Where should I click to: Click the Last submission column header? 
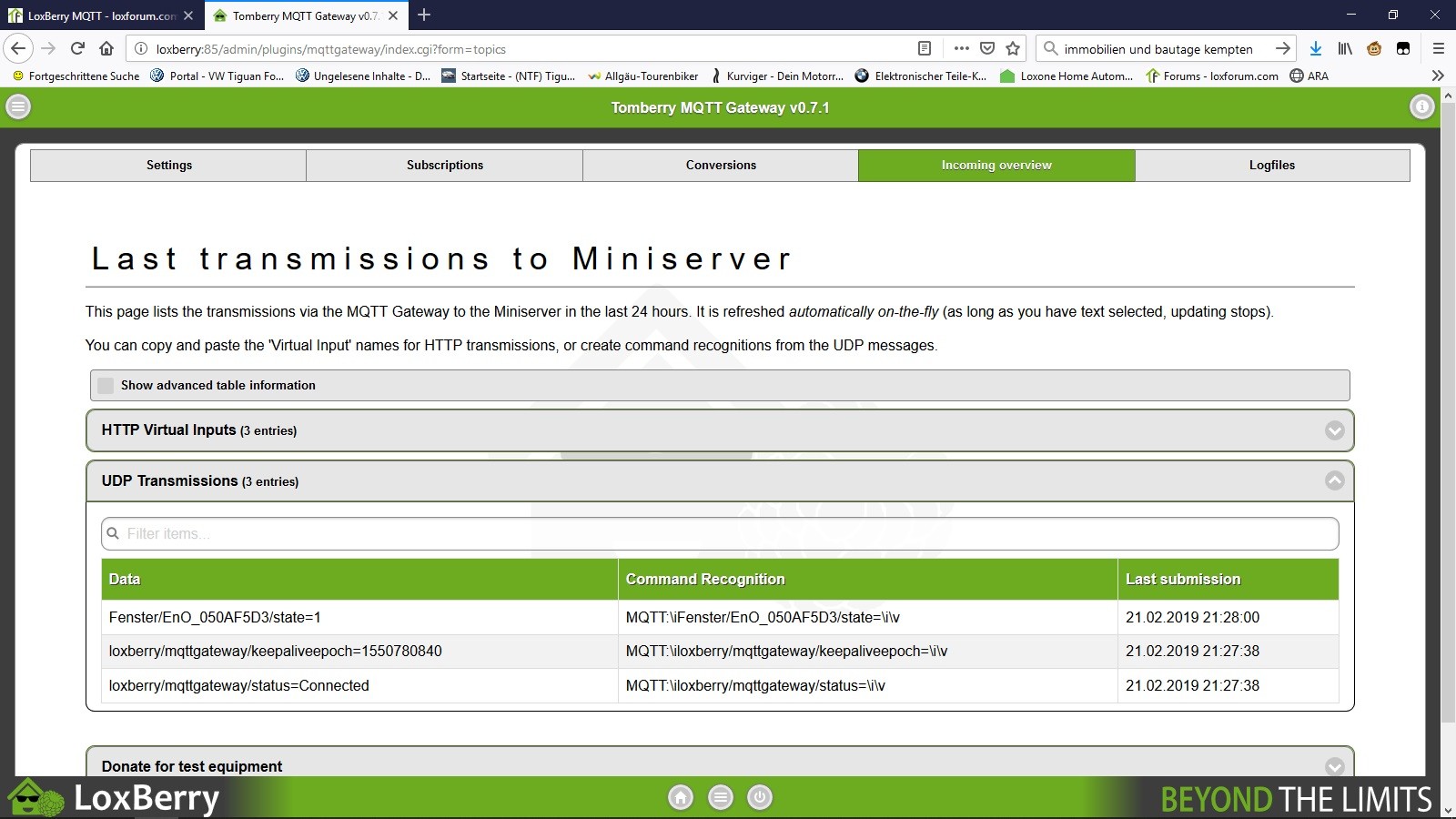1228,580
